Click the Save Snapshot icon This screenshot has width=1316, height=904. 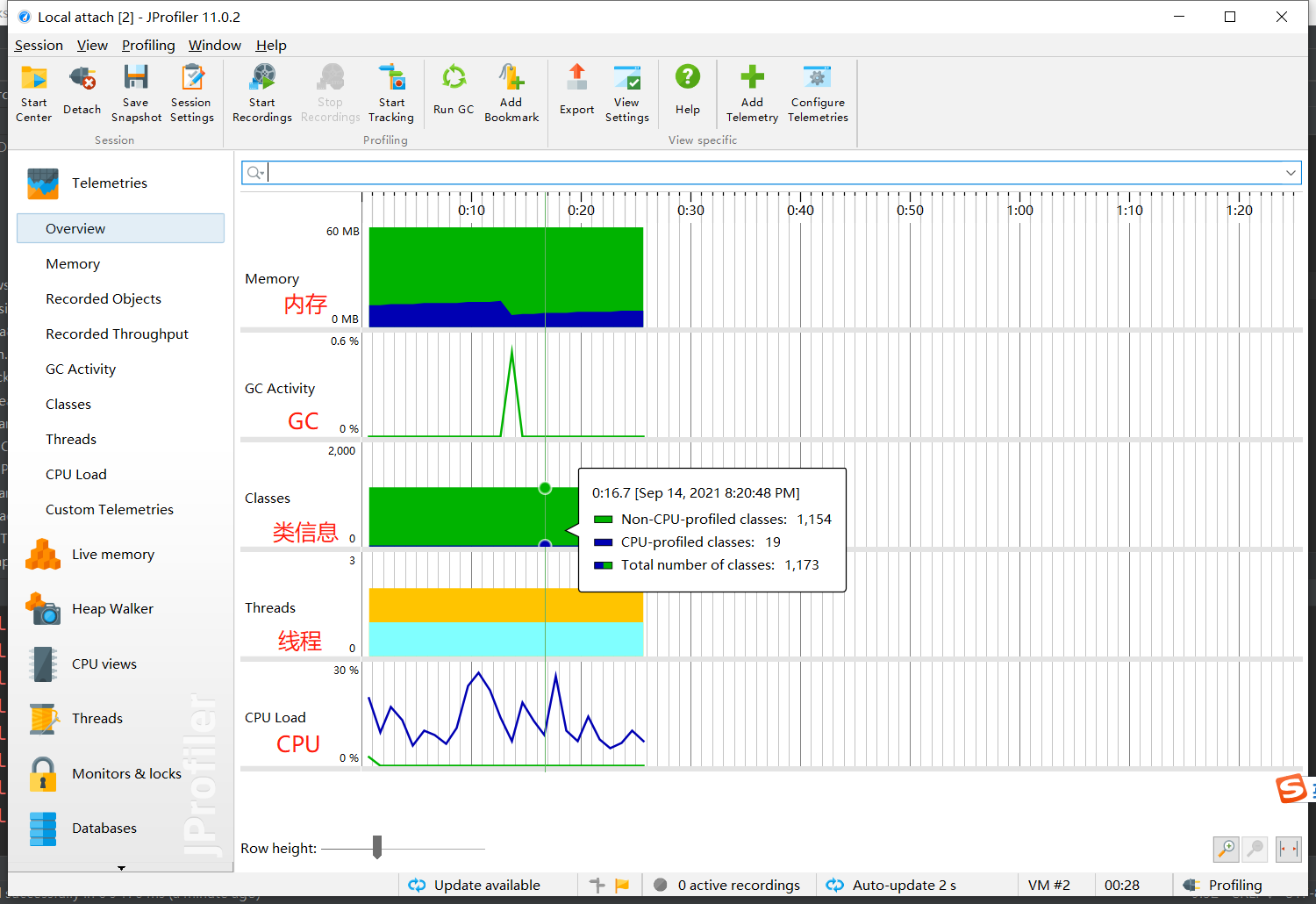tap(136, 92)
